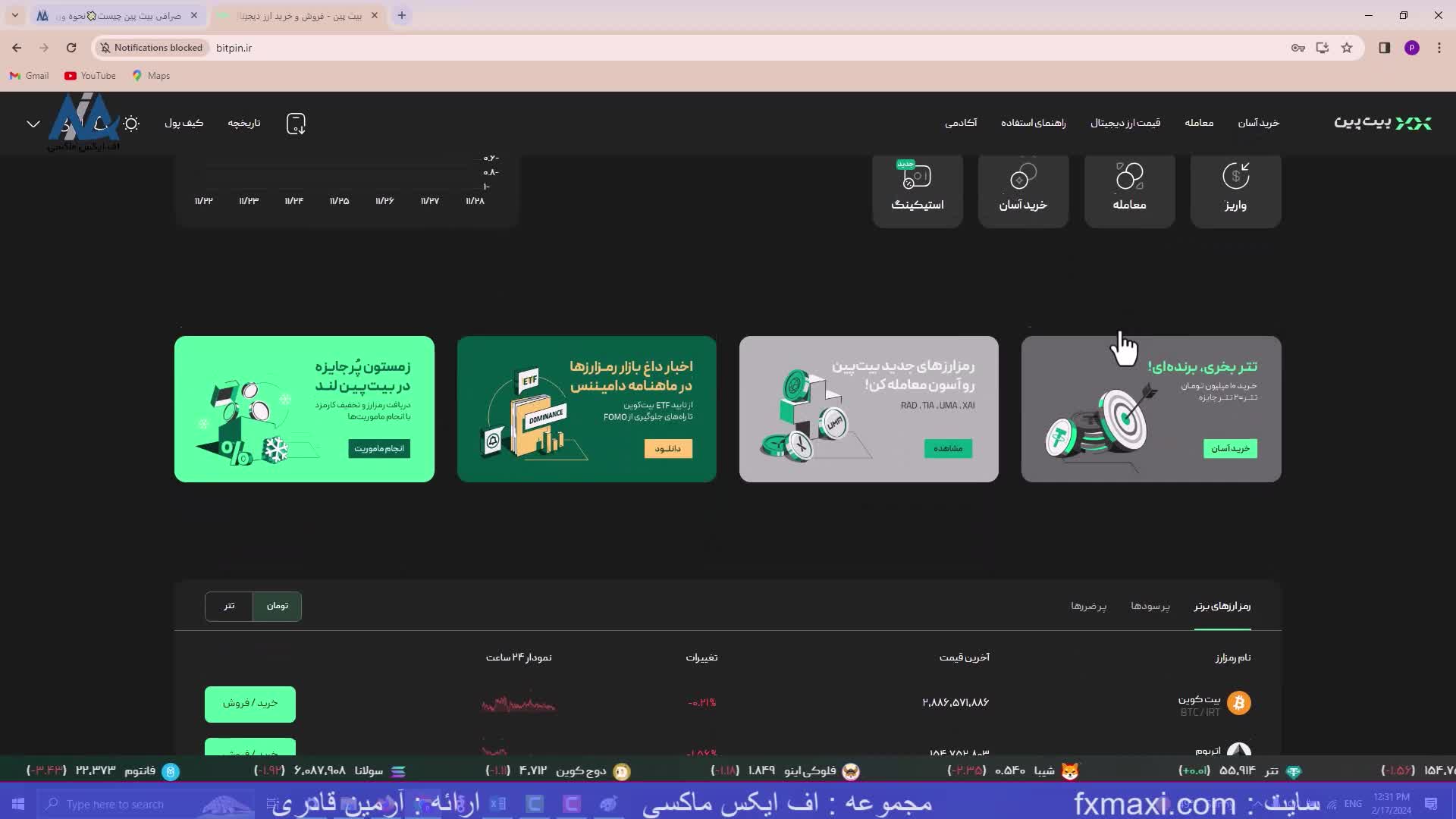This screenshot has width=1456, height=819.
Task: Open the ENG language selector in taskbar
Action: [x=1352, y=804]
